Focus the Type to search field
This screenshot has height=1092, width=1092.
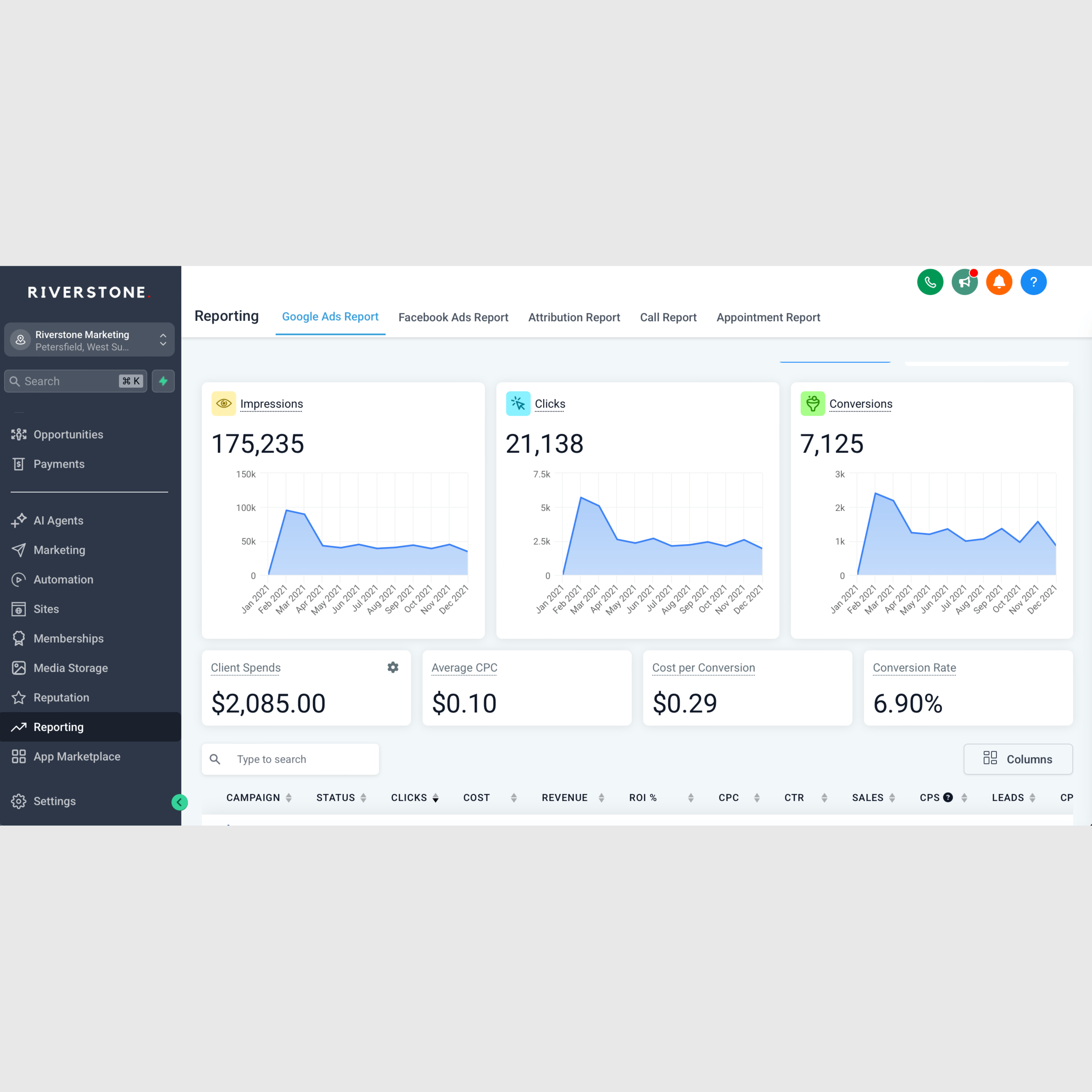point(300,759)
